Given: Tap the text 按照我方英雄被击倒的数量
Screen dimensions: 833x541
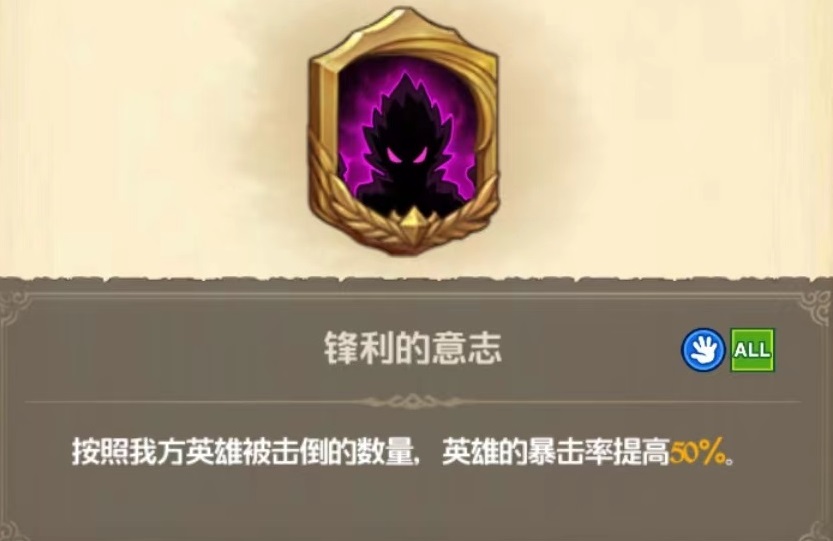Looking at the screenshot, I should coord(242,452).
